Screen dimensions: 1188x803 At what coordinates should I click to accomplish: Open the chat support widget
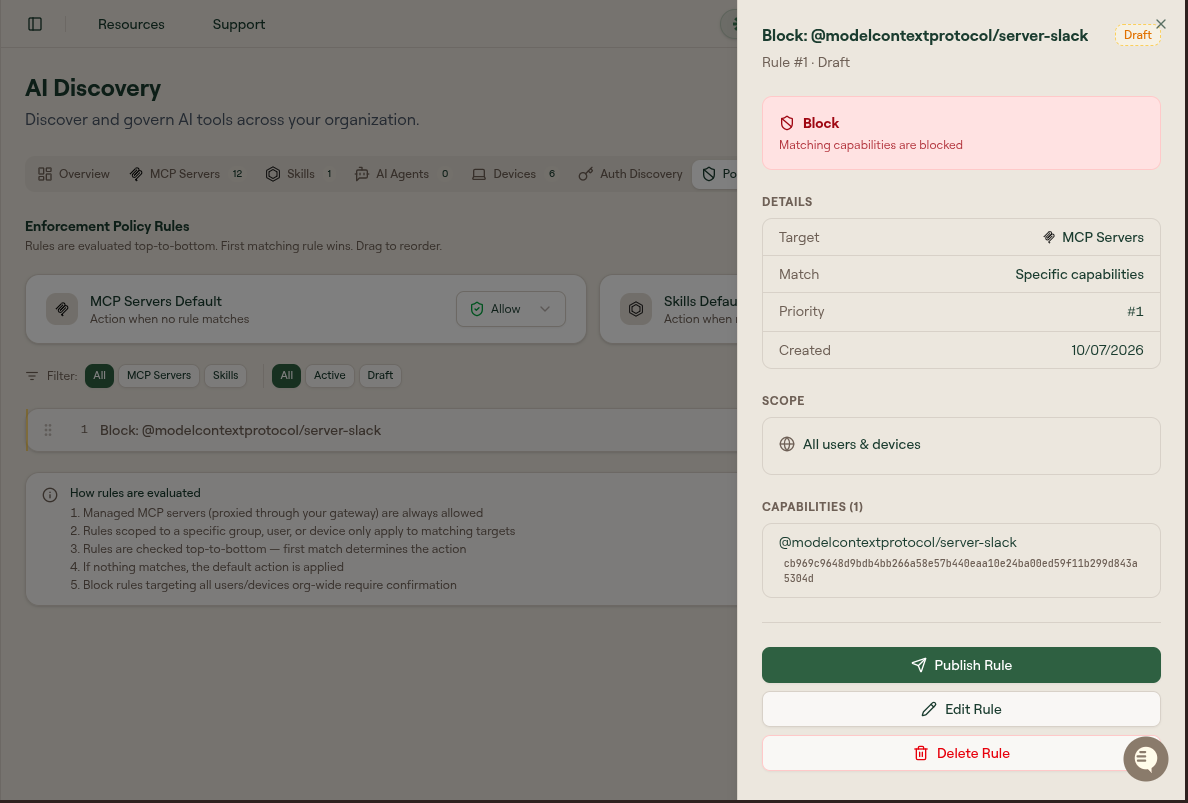click(x=1146, y=758)
